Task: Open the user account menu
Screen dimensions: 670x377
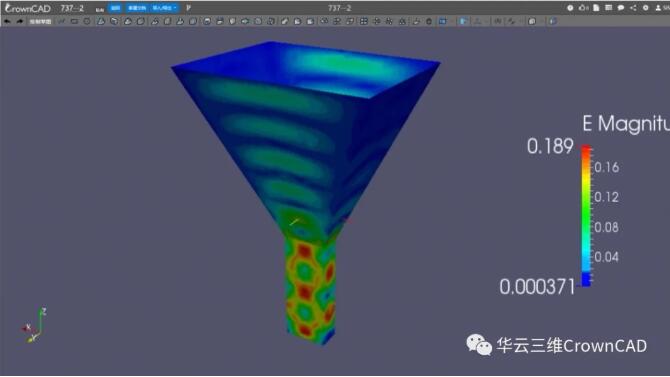Action: coord(661,8)
